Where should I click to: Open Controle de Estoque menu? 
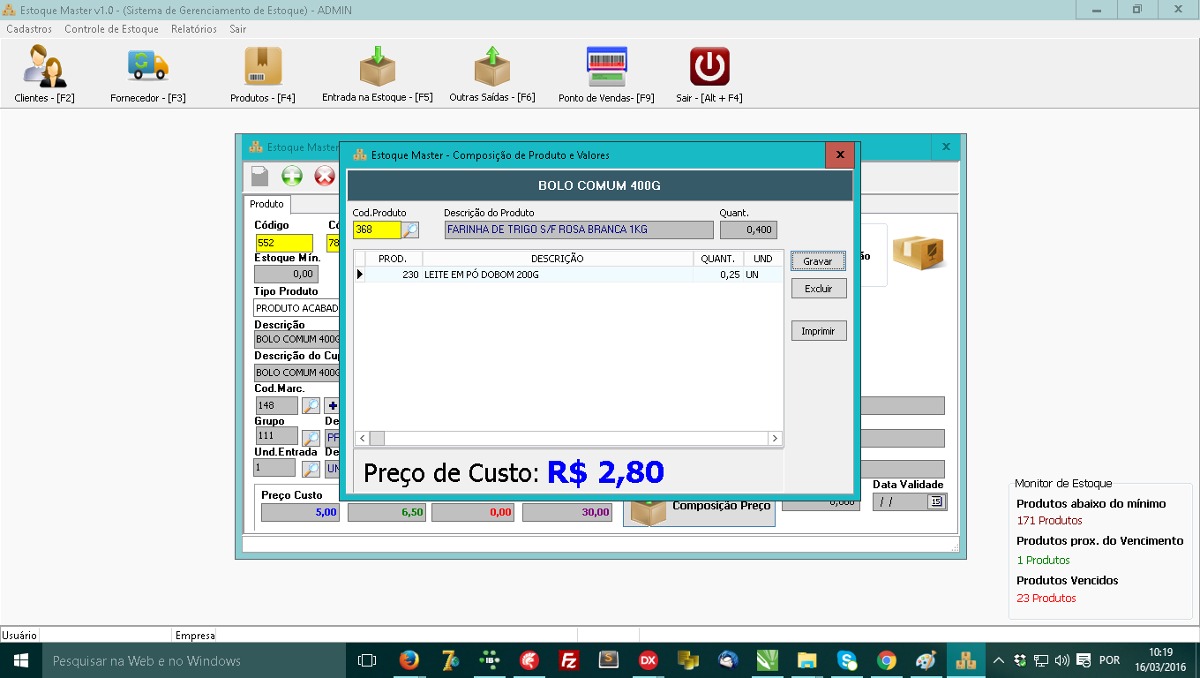(x=112, y=29)
